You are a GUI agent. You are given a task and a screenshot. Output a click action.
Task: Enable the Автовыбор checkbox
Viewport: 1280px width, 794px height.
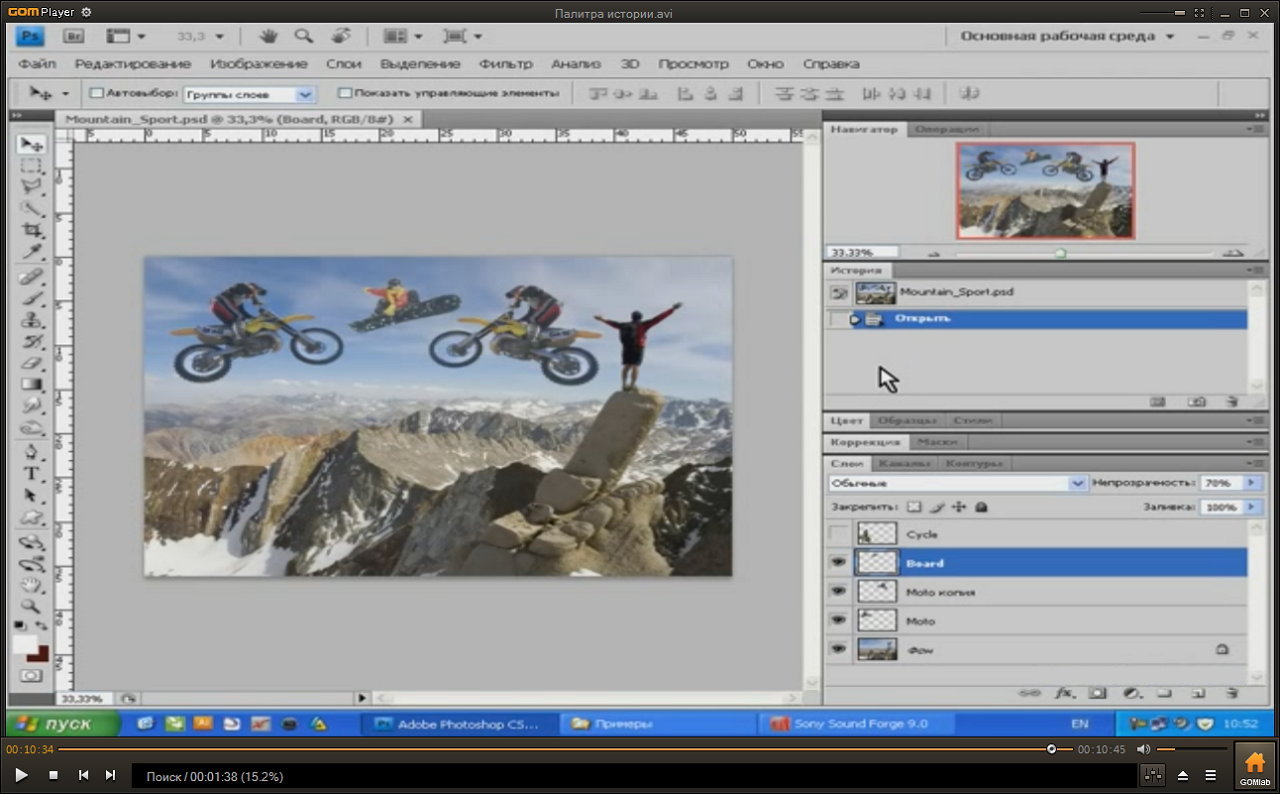(97, 93)
